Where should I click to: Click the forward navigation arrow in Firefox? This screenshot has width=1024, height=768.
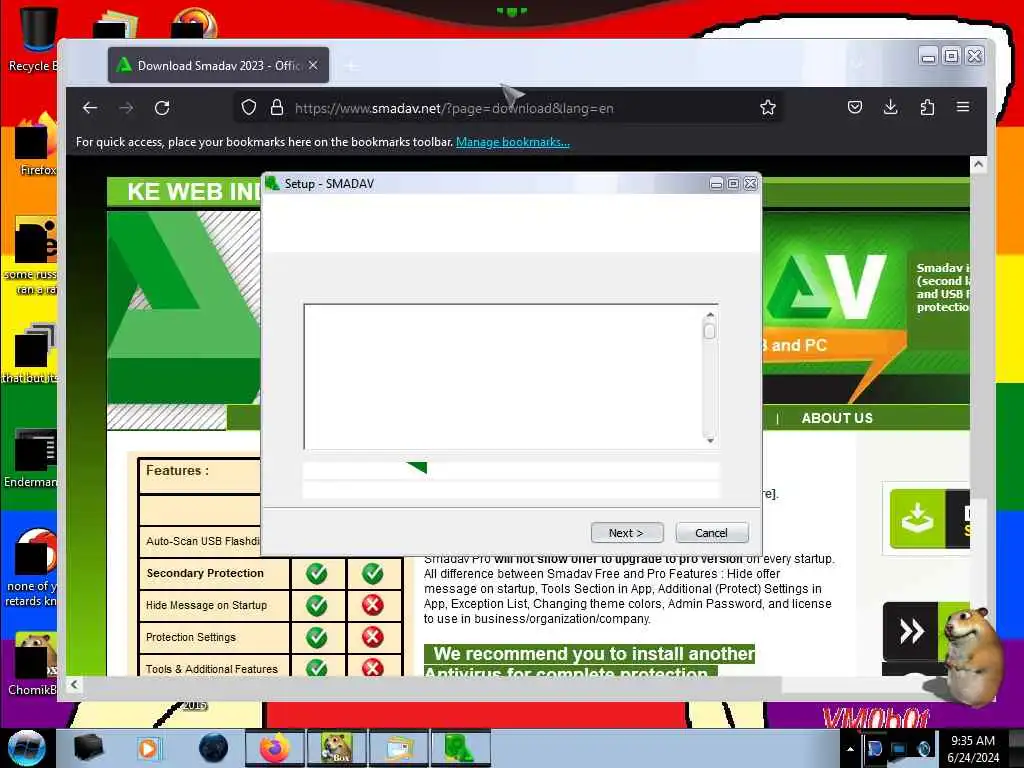(x=127, y=108)
